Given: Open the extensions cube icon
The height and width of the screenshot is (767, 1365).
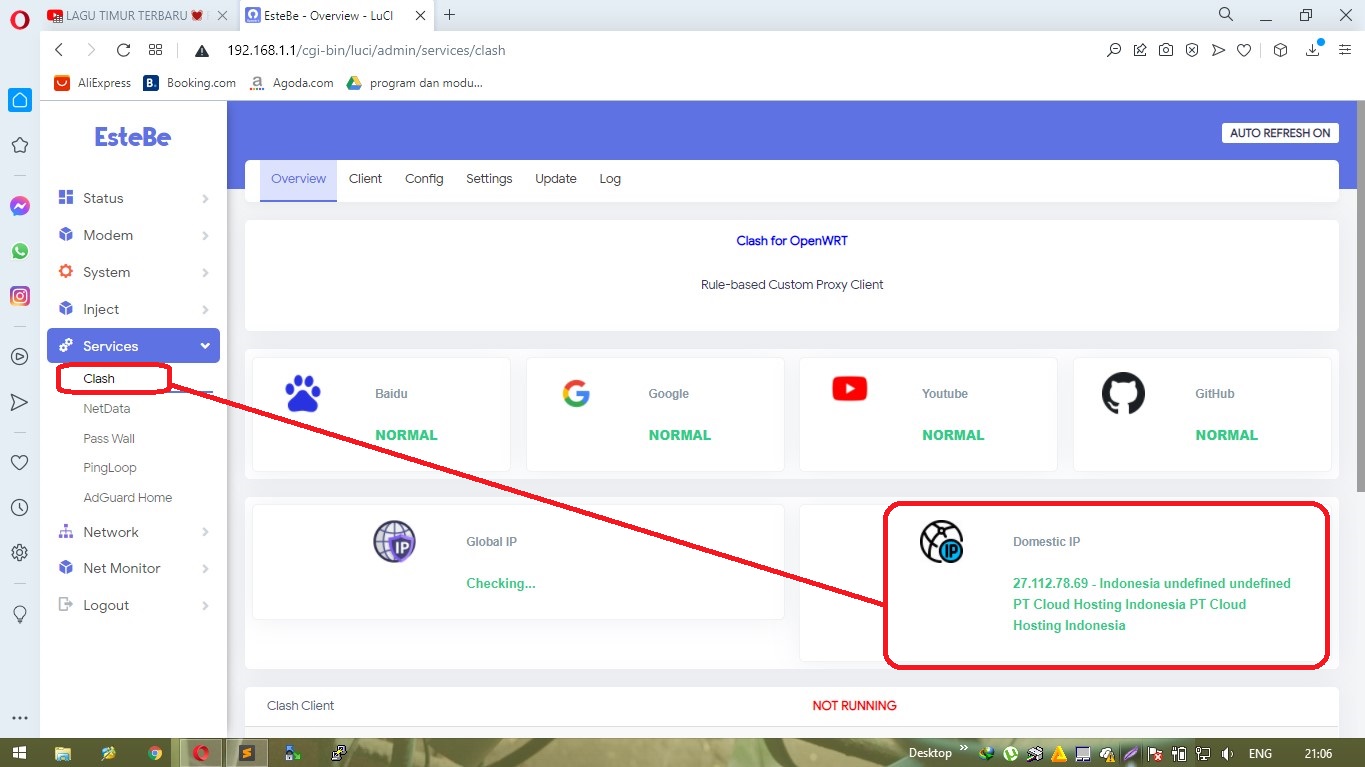Looking at the screenshot, I should point(1281,50).
